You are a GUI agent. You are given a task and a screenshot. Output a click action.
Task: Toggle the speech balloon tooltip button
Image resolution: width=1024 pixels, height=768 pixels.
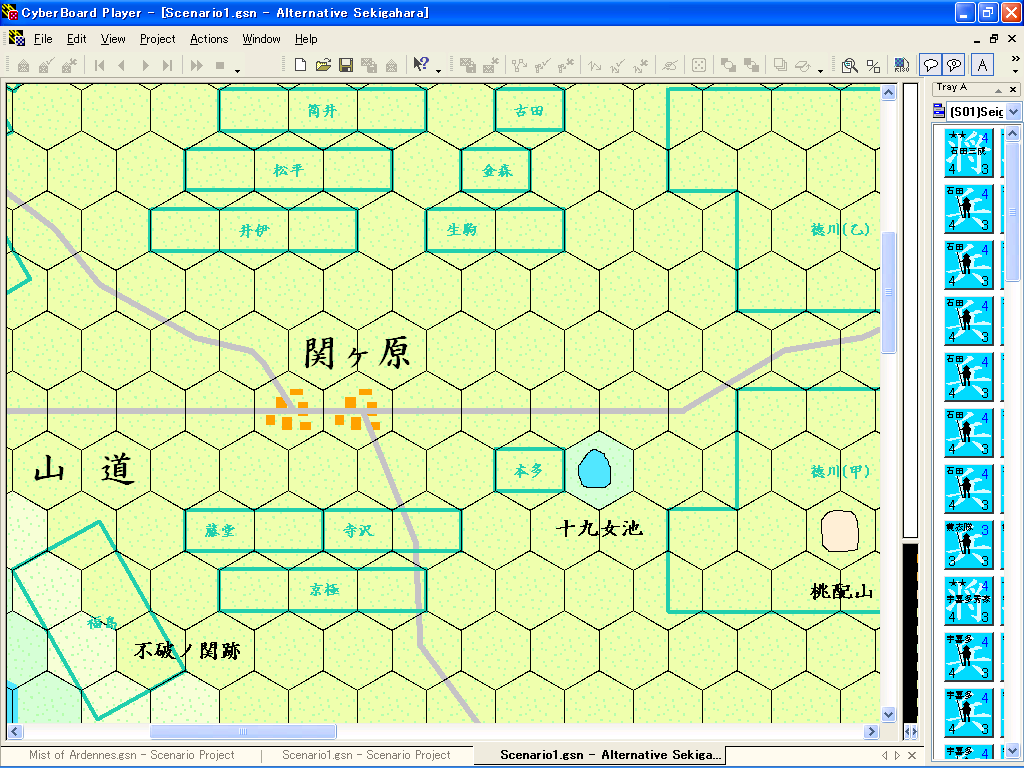930,66
